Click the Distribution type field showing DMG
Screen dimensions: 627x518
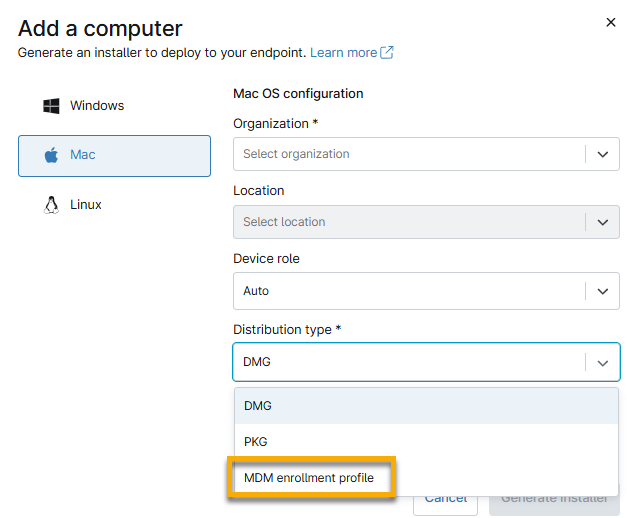click(408, 362)
